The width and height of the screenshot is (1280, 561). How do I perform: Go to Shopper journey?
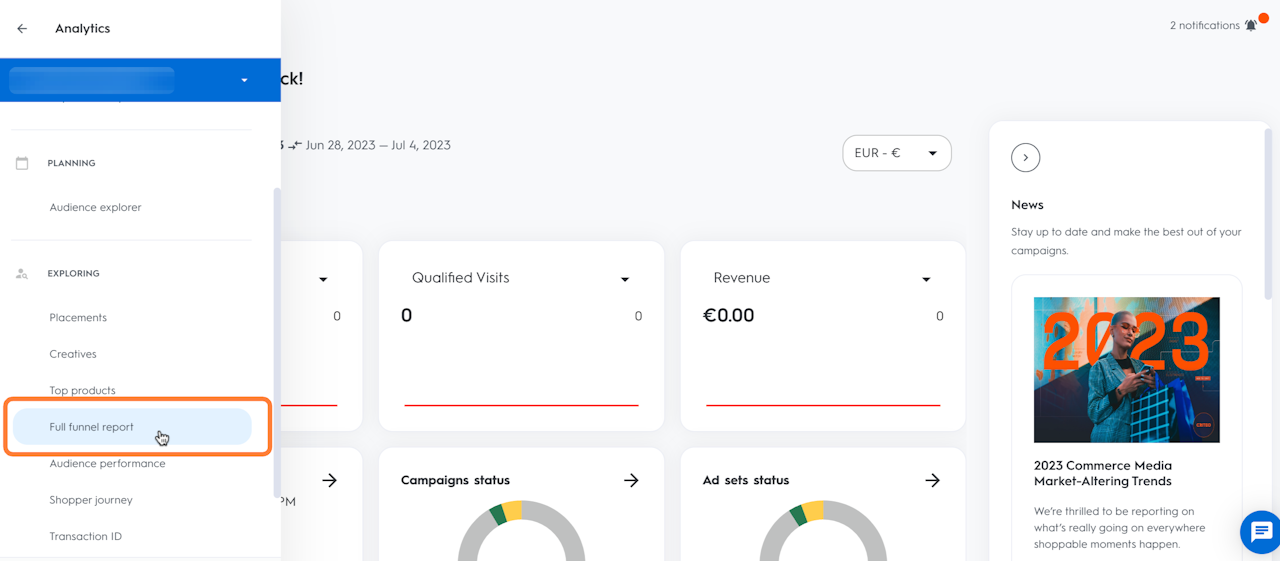point(91,500)
